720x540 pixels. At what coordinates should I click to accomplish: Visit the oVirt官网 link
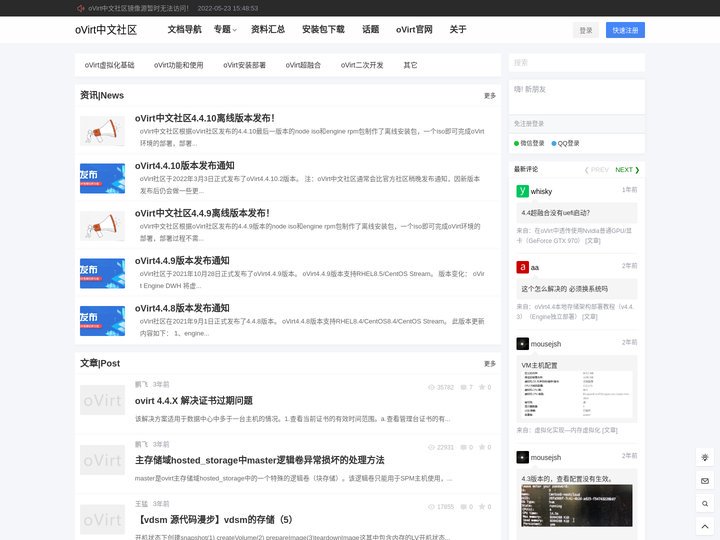414,29
